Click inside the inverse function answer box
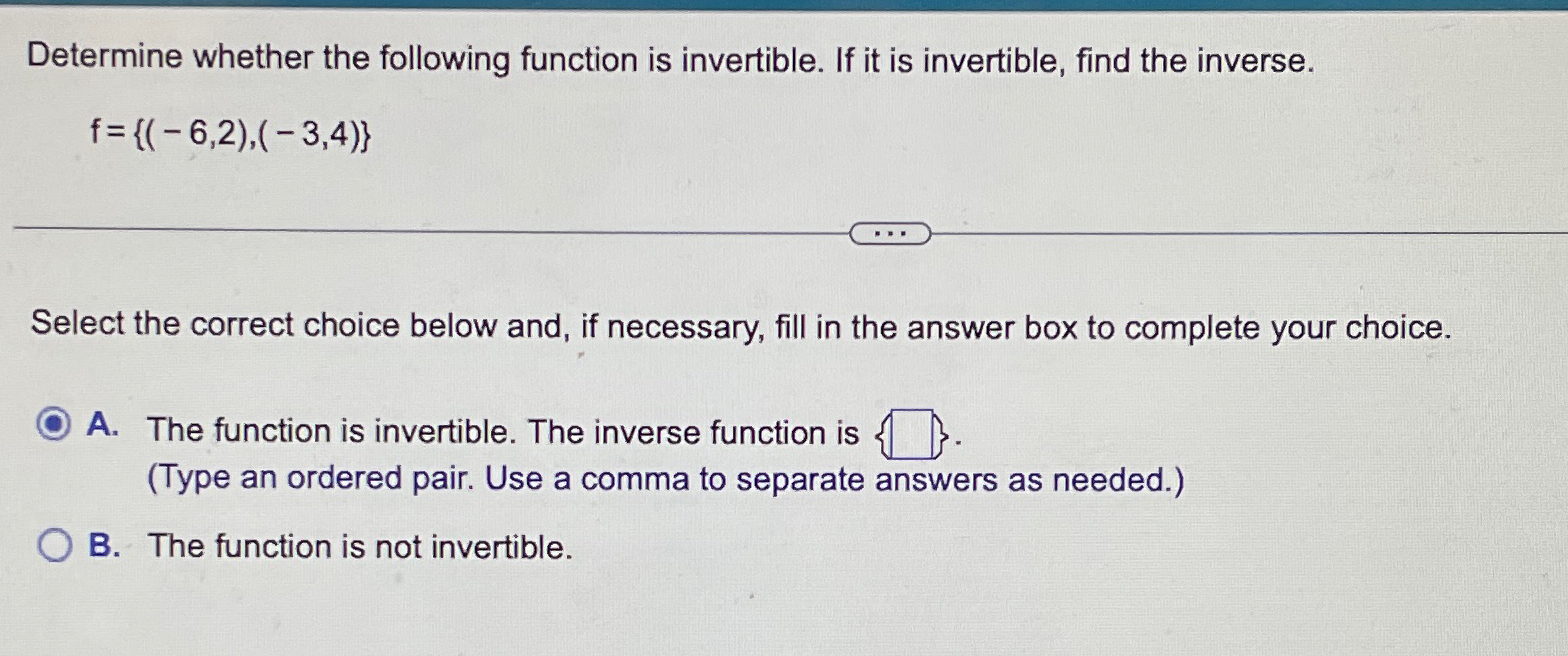Screen dimensions: 1568x656 (x=911, y=433)
